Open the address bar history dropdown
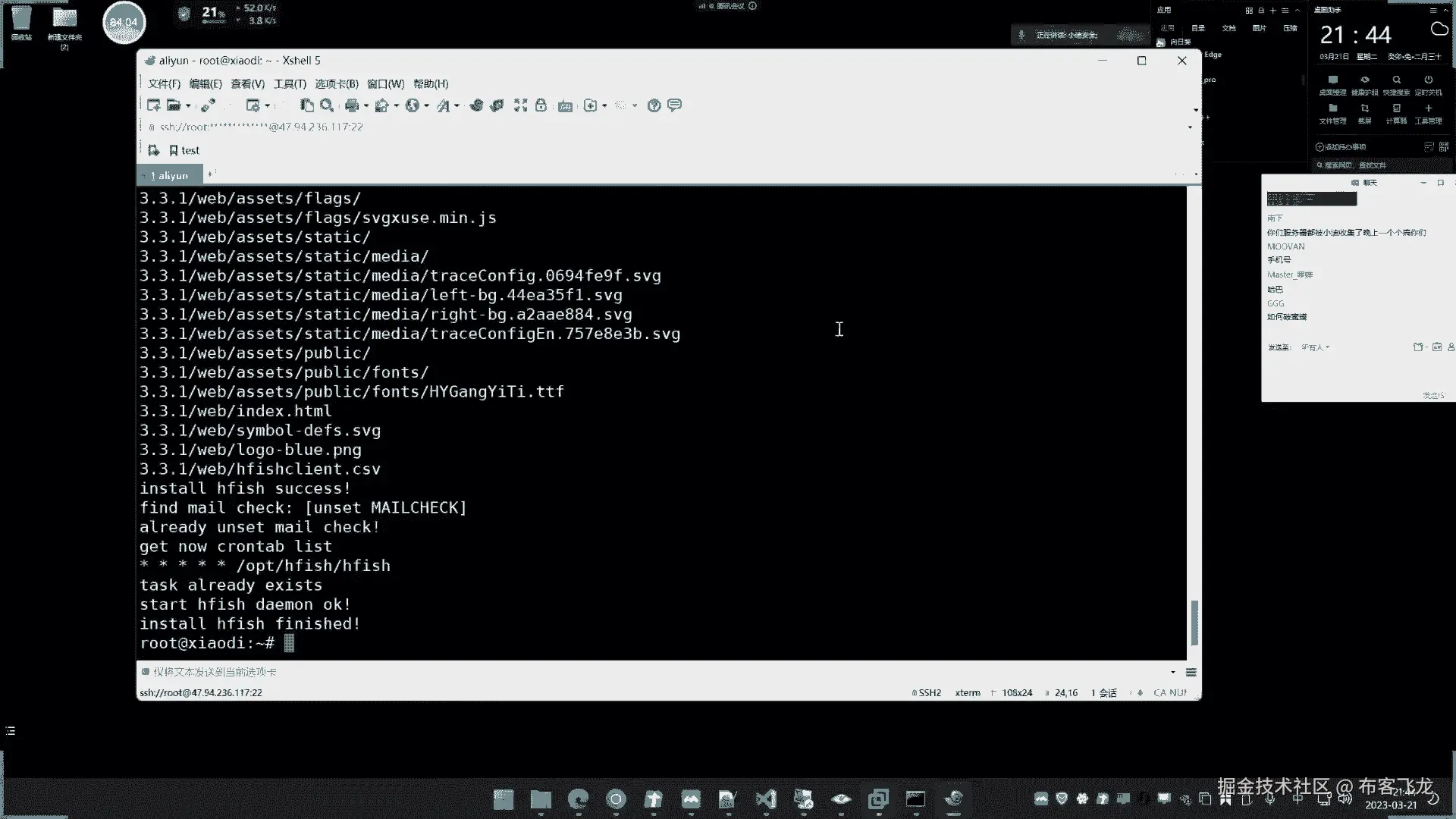 coord(1189,127)
